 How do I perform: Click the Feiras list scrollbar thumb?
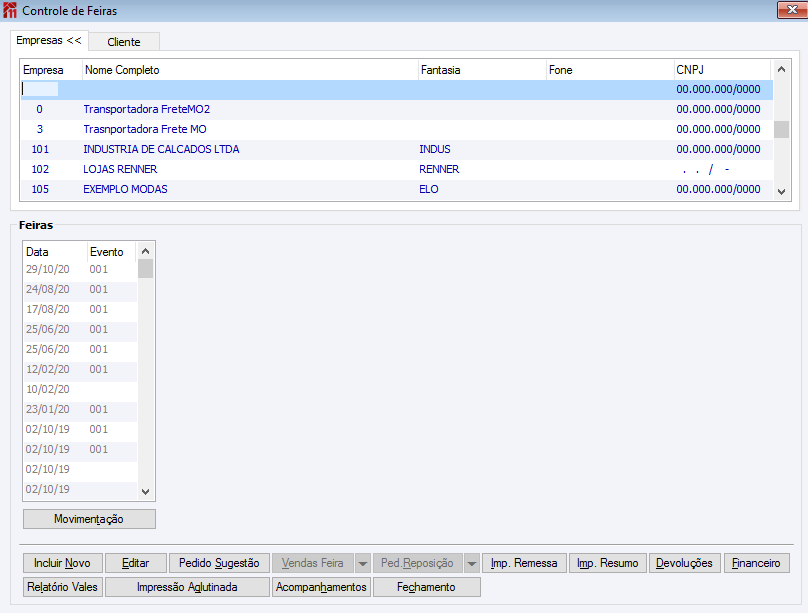tap(145, 268)
